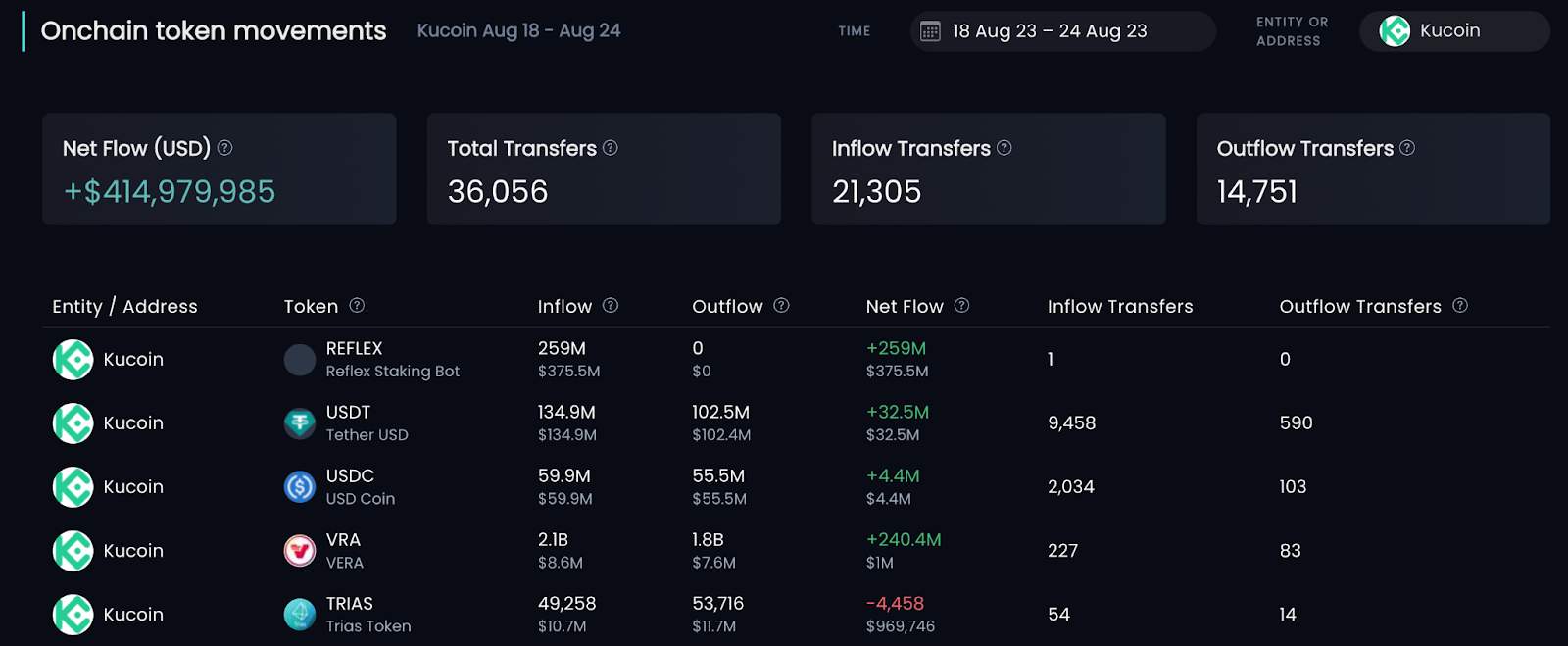Click the 21,305 inflow transfers value
Image resolution: width=1568 pixels, height=646 pixels.
click(877, 192)
